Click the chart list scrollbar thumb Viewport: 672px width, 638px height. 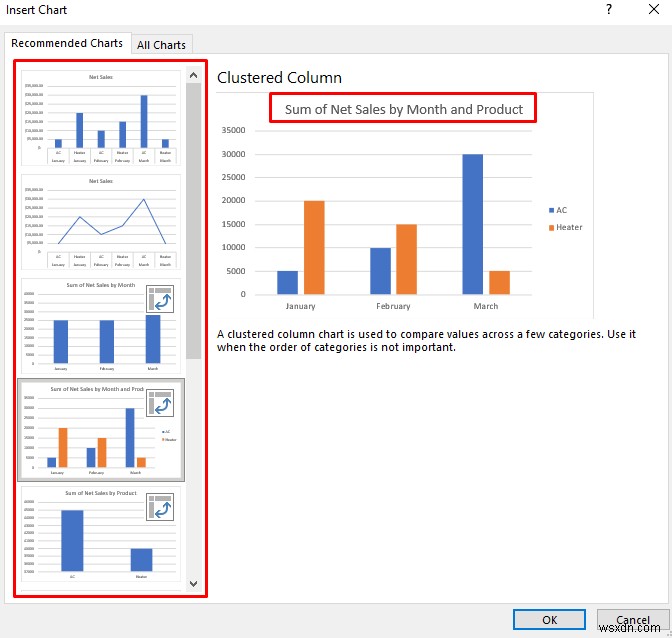[193, 221]
